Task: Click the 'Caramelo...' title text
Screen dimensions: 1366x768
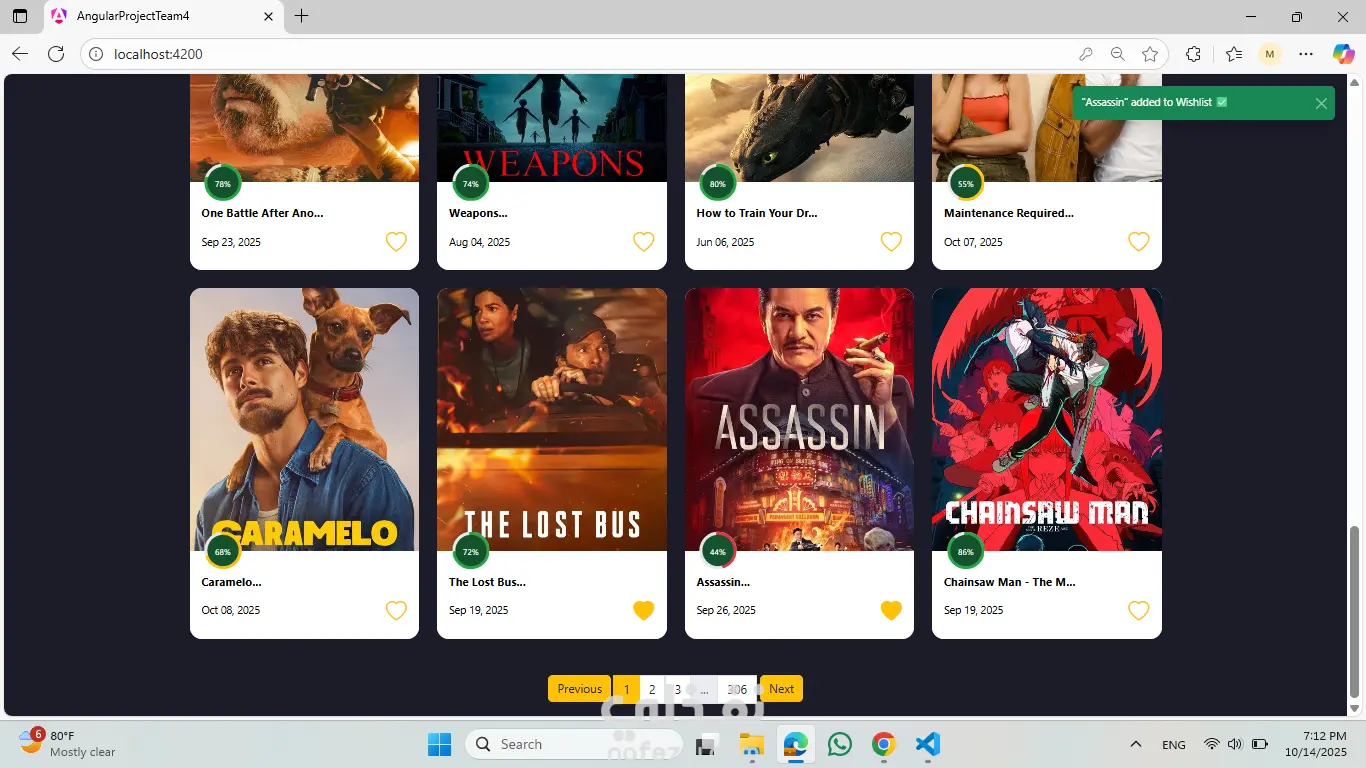Action: [x=231, y=582]
